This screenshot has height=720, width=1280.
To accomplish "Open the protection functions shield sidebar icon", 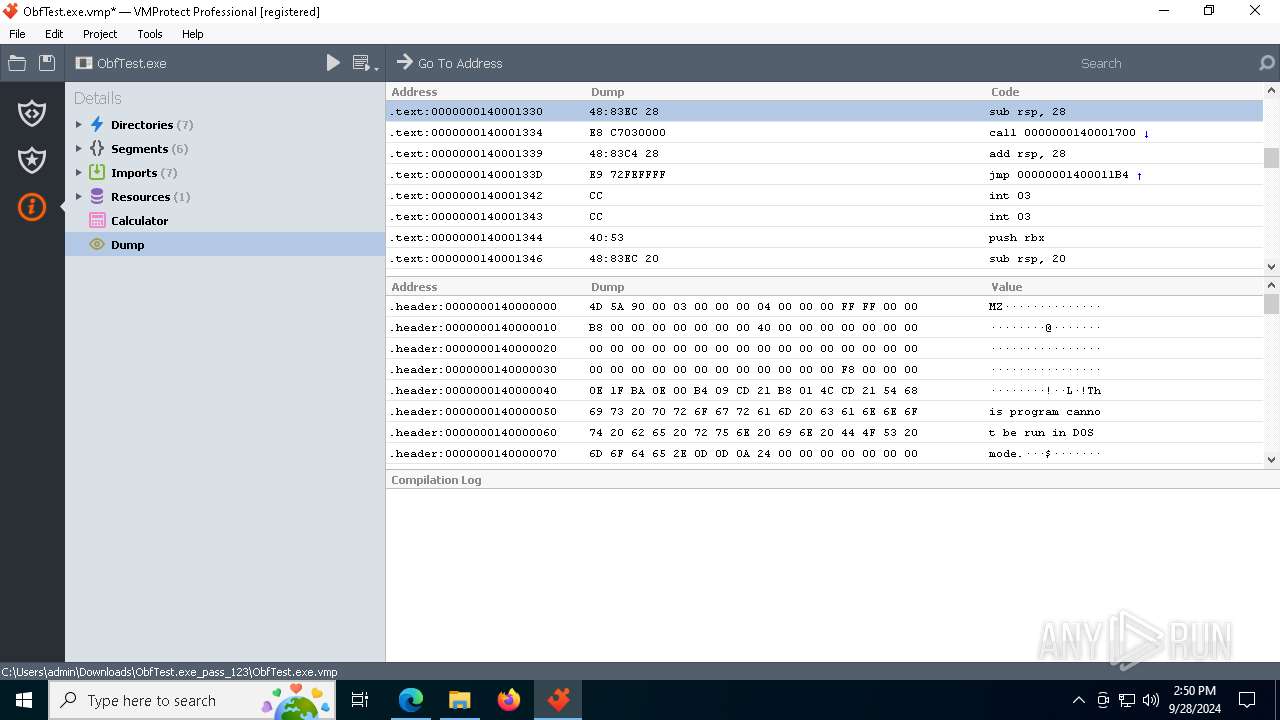I will pos(32,112).
